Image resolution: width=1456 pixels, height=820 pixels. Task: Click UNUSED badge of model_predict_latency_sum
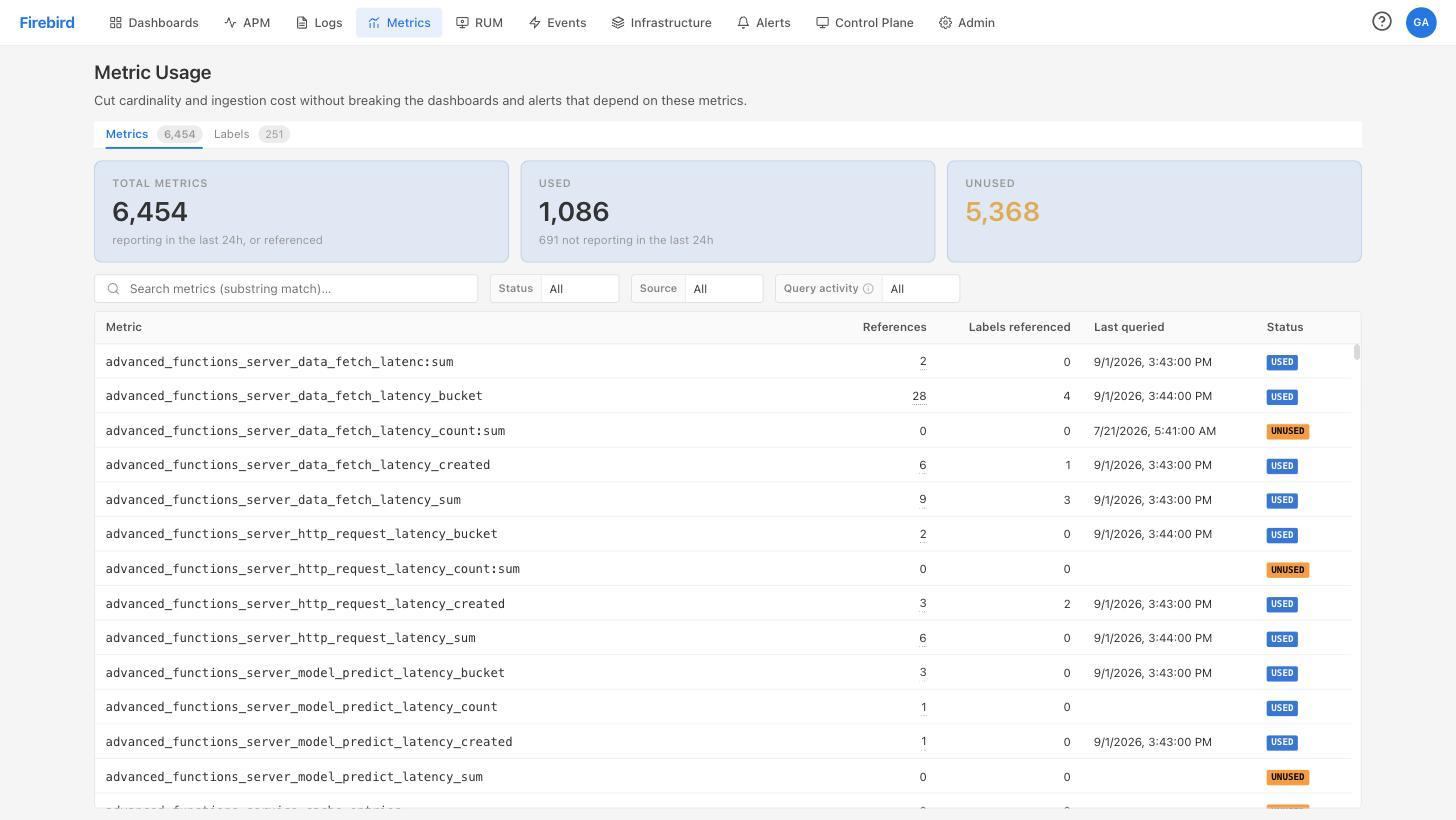[x=1287, y=777]
